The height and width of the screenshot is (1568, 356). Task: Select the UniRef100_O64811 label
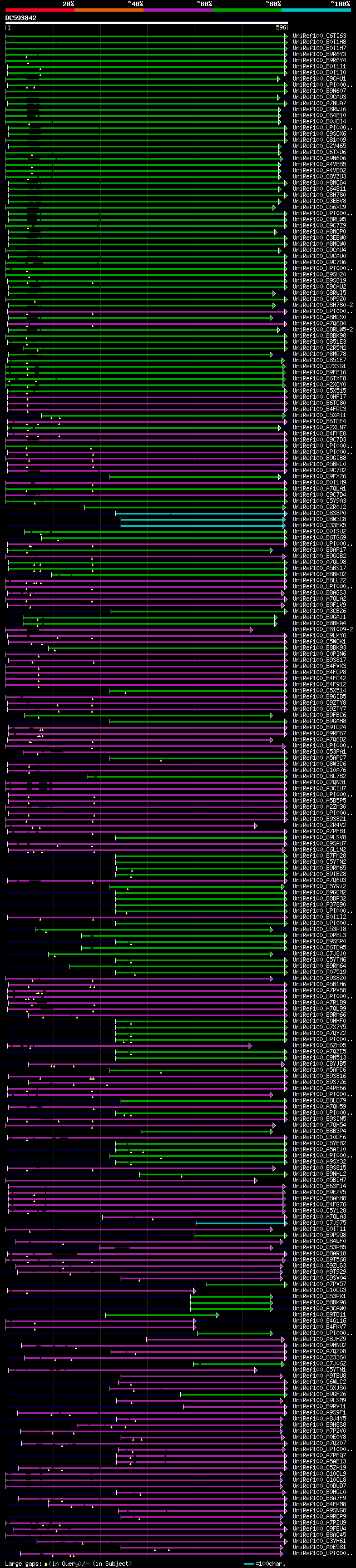click(x=319, y=189)
